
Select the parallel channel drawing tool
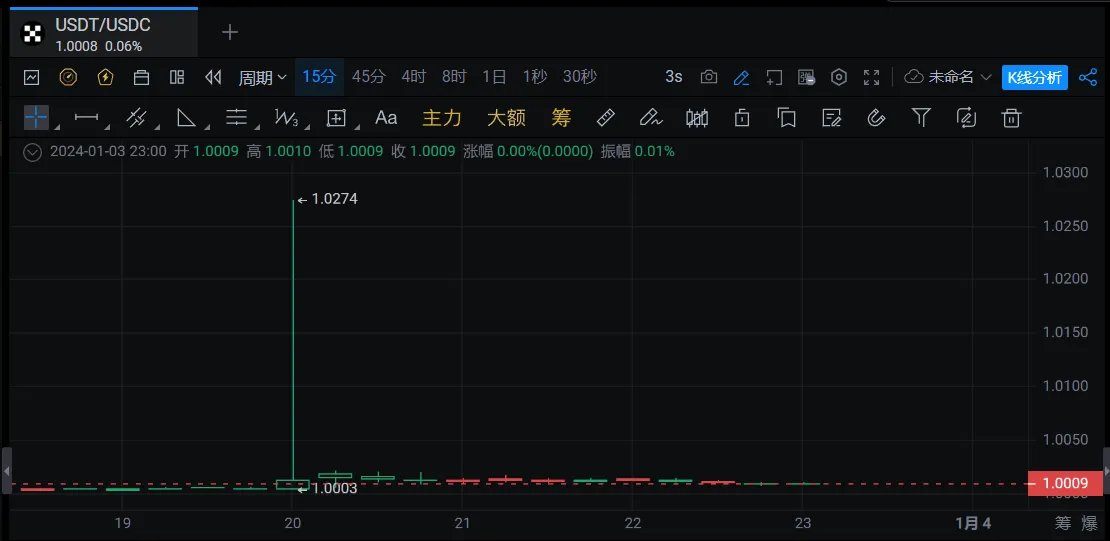coord(136,118)
